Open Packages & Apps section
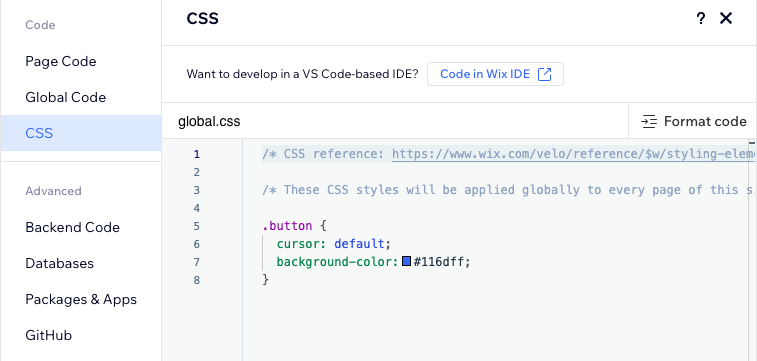757x361 pixels. 81,299
